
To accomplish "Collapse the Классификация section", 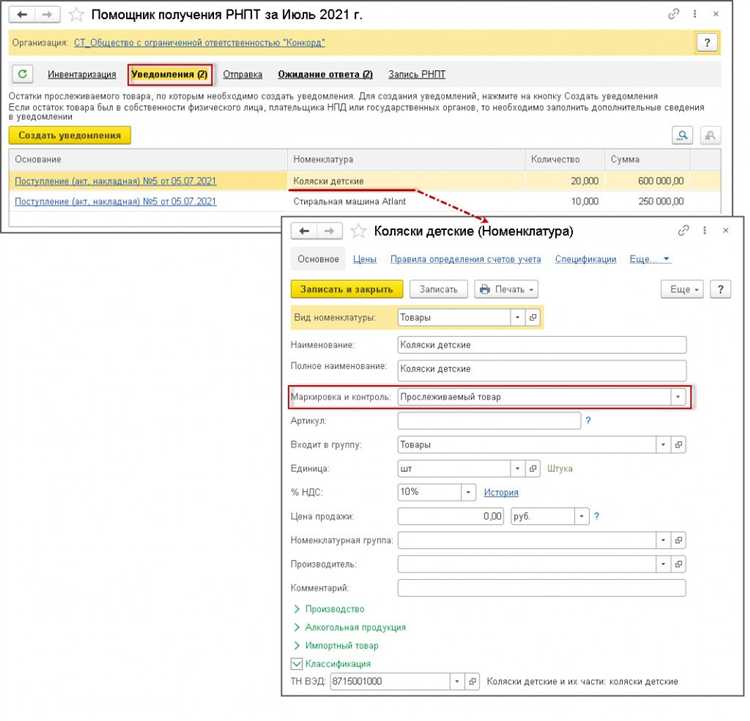I will pyautogui.click(x=298, y=663).
